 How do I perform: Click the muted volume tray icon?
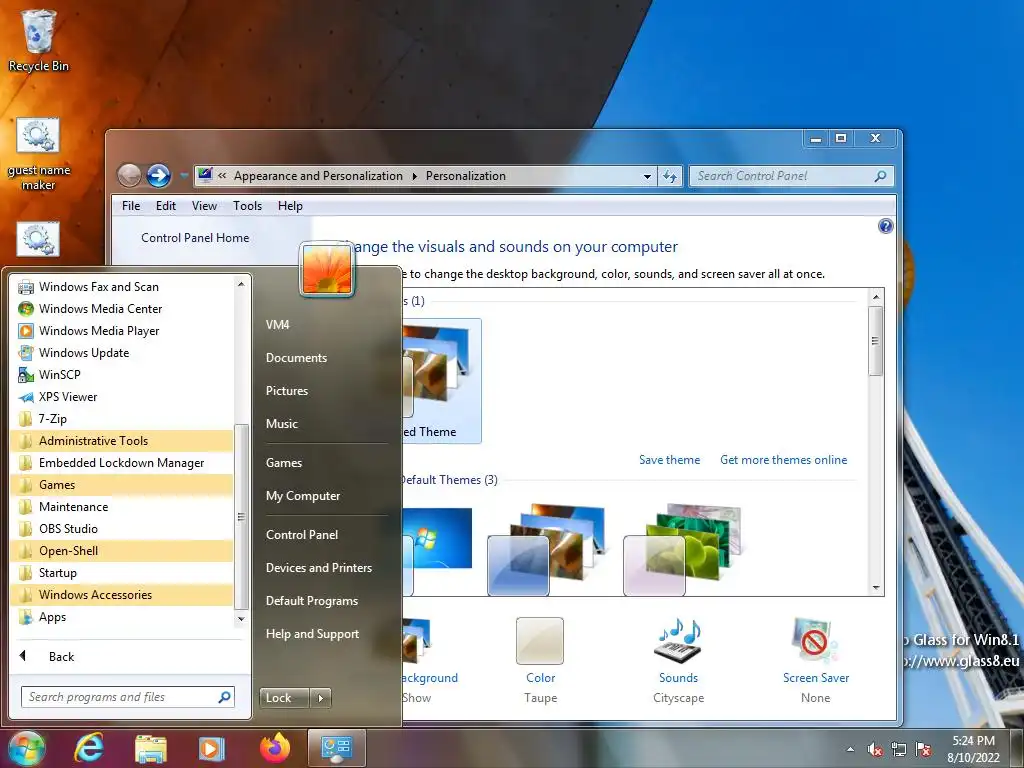[875, 749]
